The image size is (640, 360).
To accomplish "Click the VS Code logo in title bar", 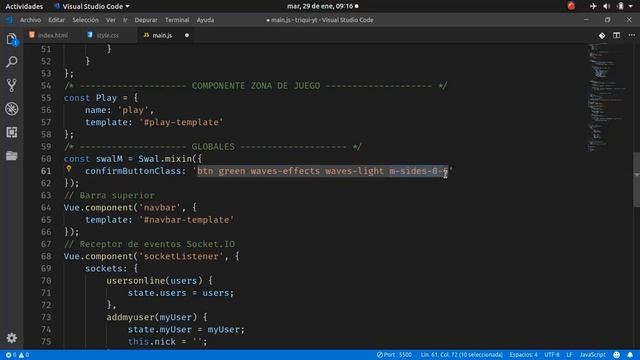I will [9, 20].
